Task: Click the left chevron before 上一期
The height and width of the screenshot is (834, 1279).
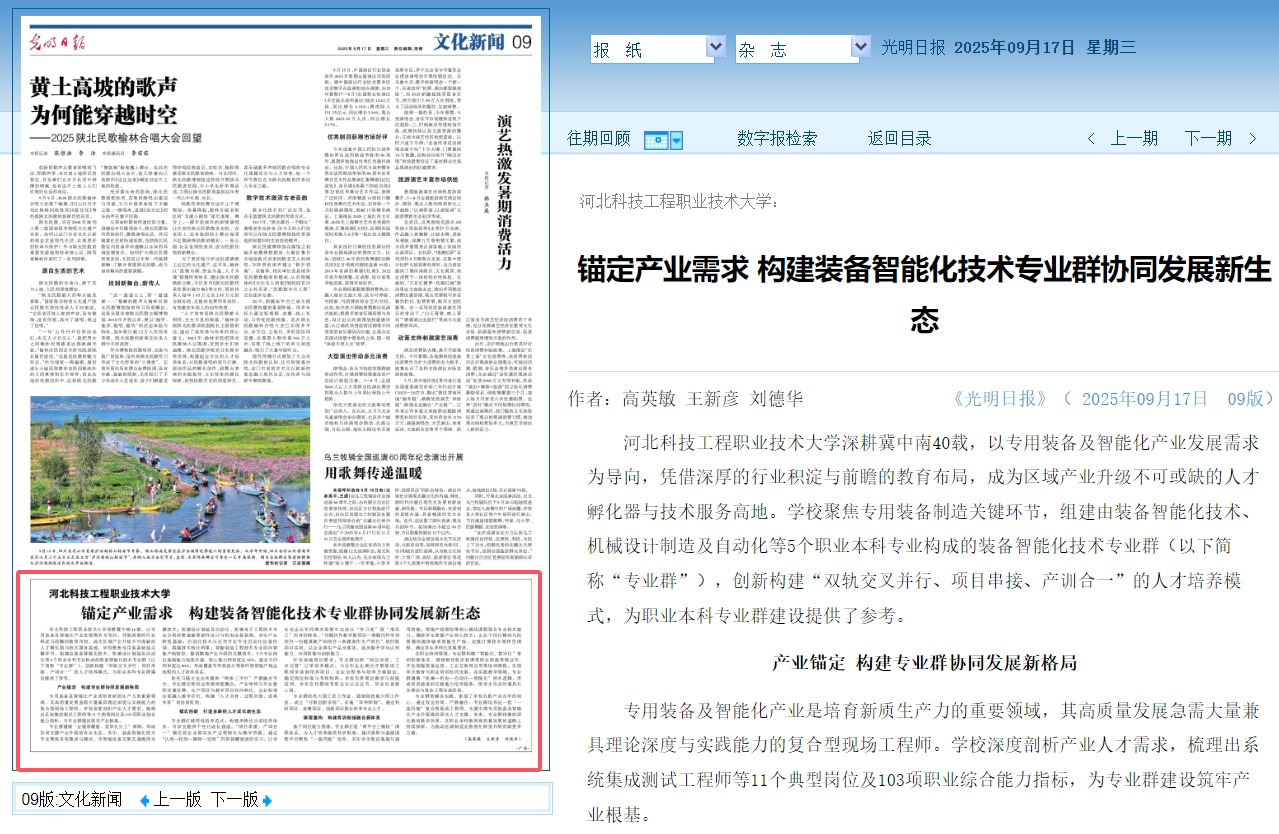Action: (1090, 137)
